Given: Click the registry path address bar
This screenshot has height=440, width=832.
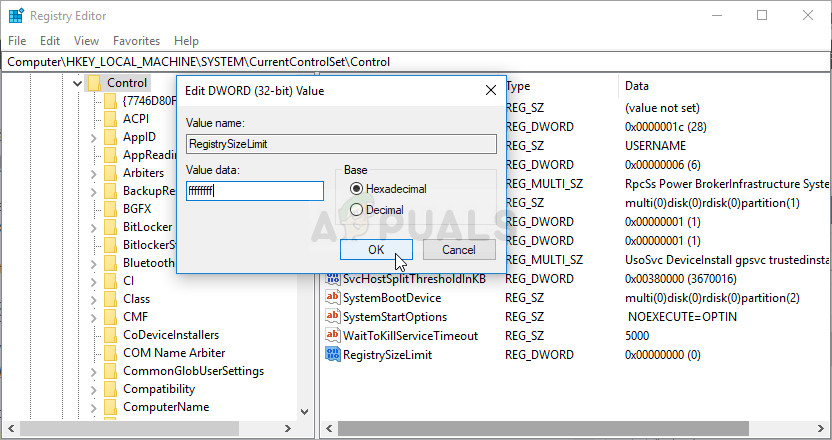Looking at the screenshot, I should (416, 62).
